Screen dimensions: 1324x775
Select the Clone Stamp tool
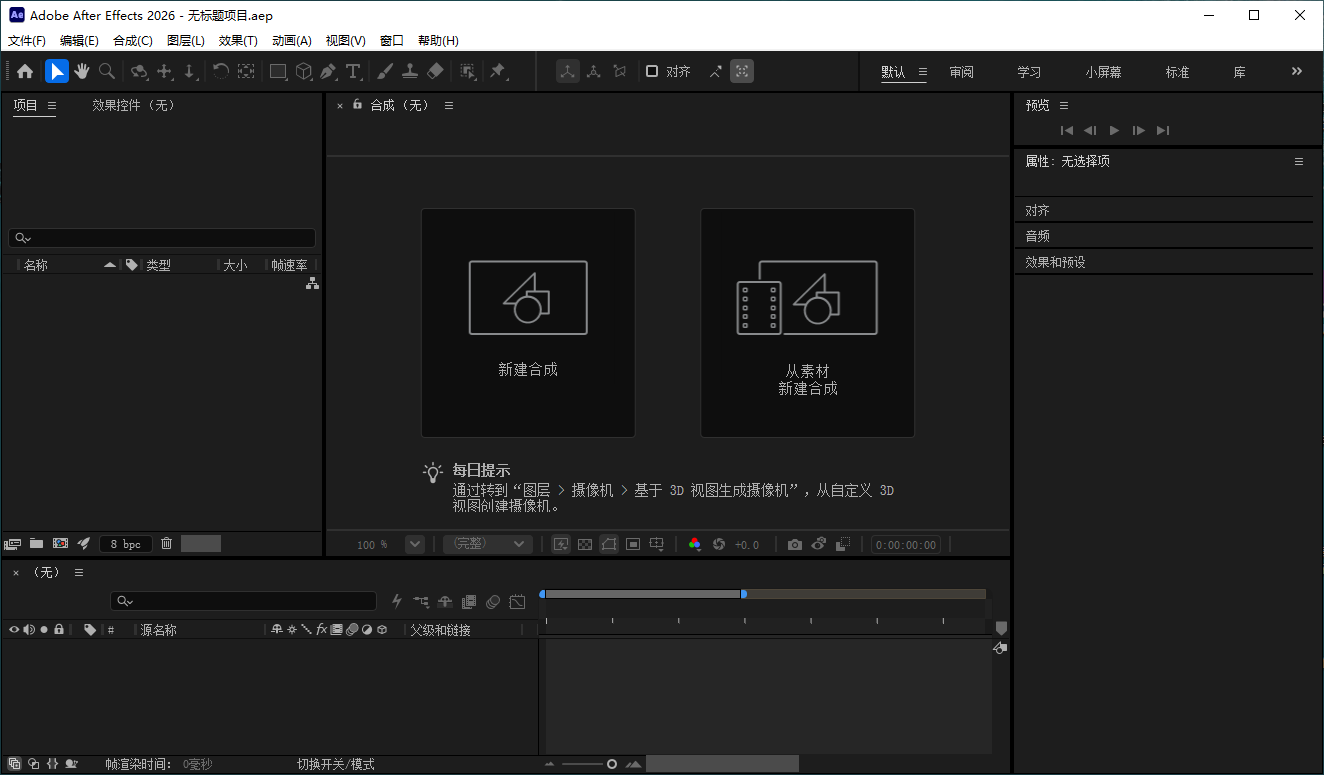point(410,71)
